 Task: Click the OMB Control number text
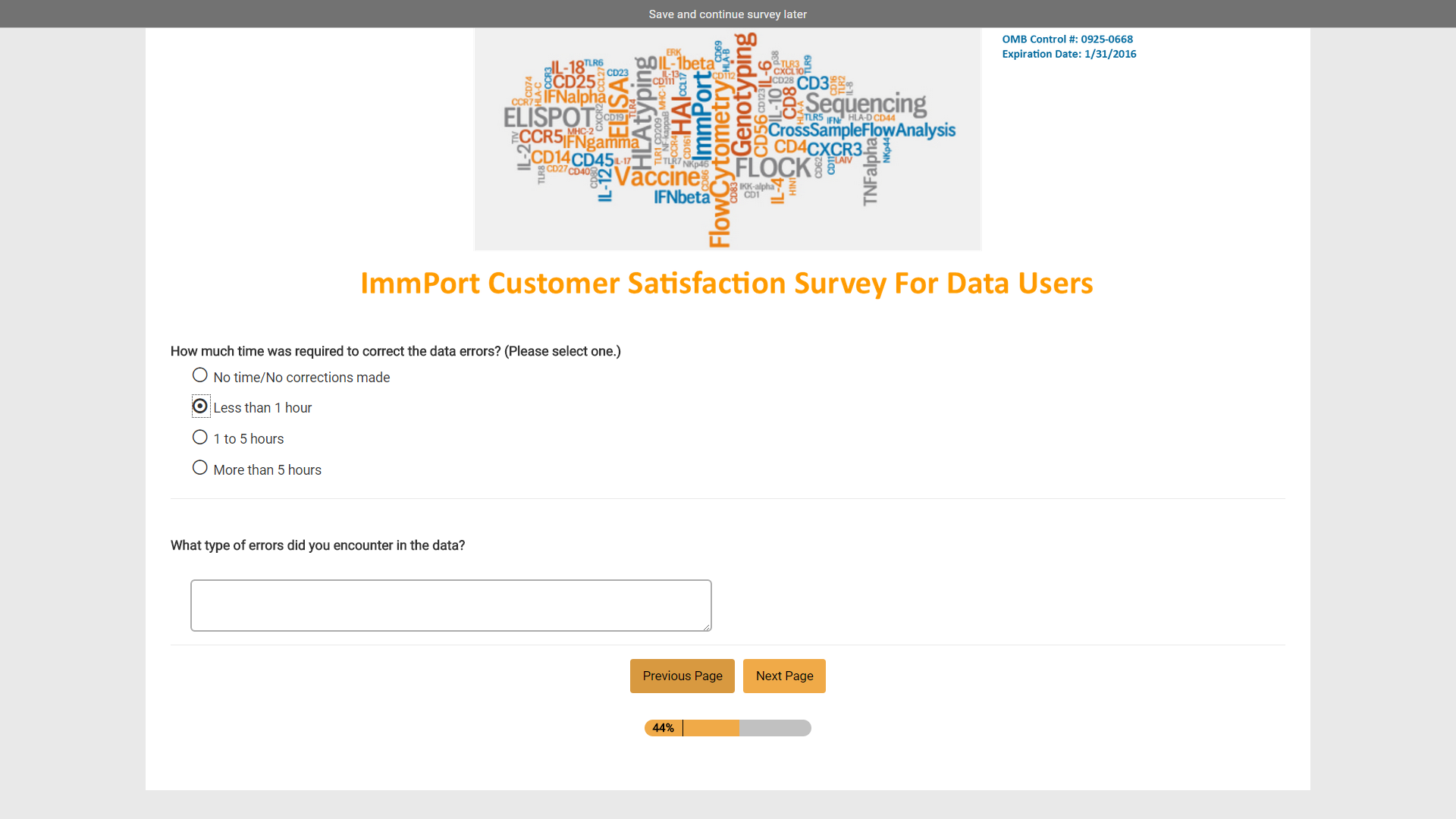coord(1067,39)
